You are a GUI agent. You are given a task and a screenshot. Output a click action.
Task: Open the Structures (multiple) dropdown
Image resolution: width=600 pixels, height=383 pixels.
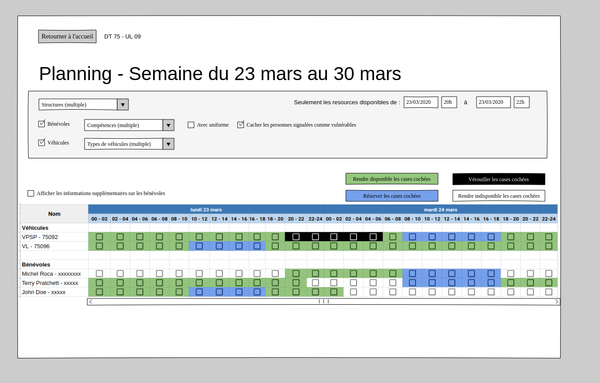point(83,104)
